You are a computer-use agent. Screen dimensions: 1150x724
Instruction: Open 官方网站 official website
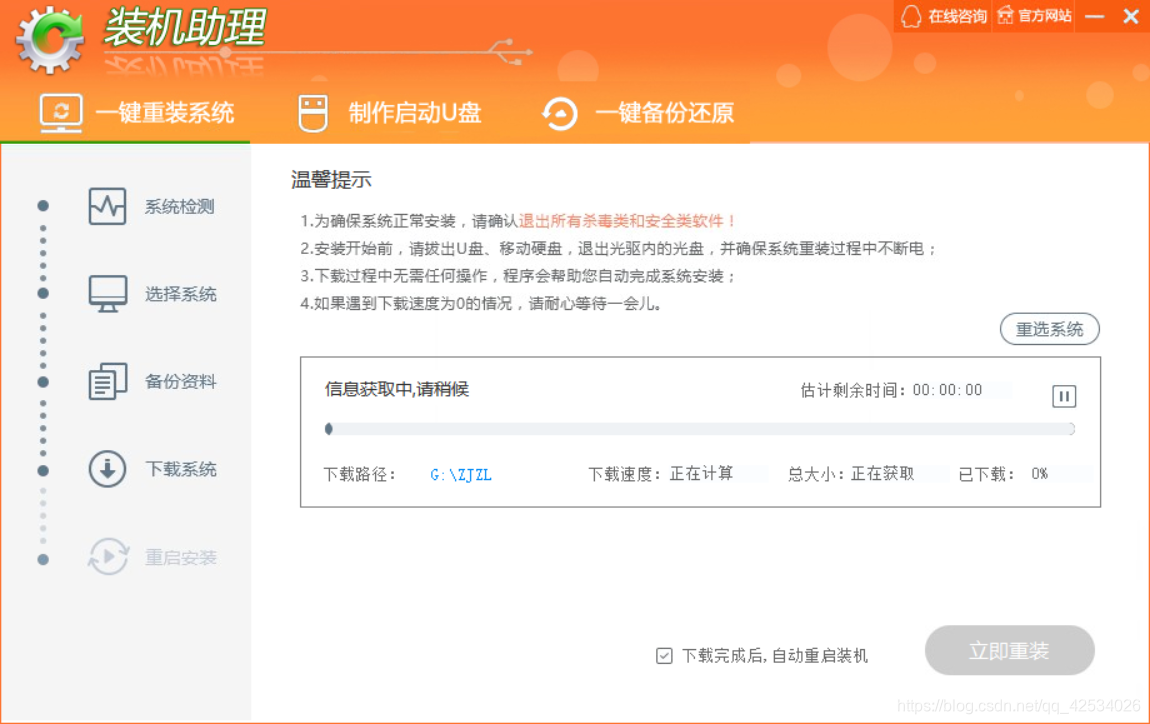pos(1034,16)
